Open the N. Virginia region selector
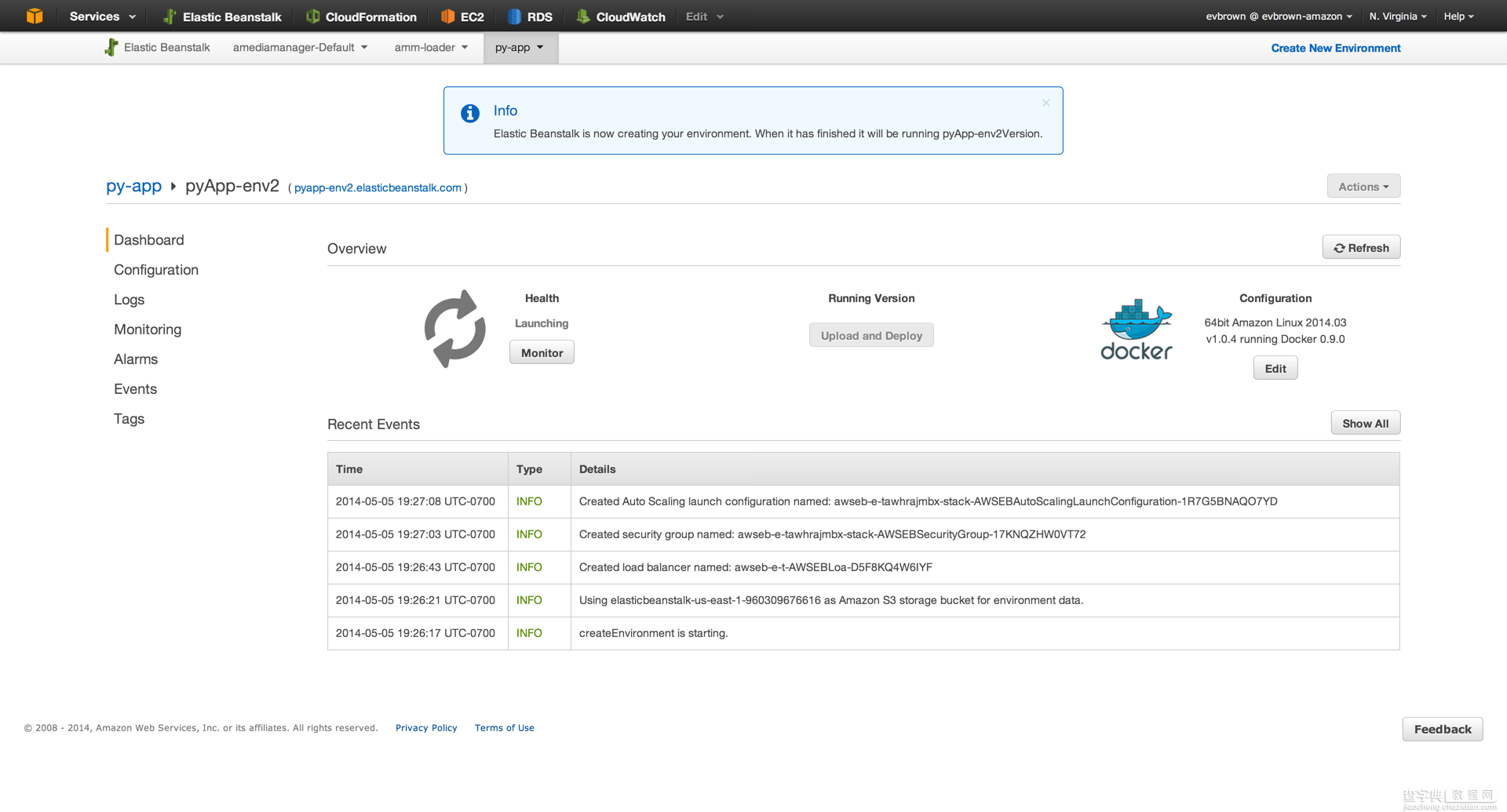Viewport: 1507px width, 812px height. coord(1397,16)
